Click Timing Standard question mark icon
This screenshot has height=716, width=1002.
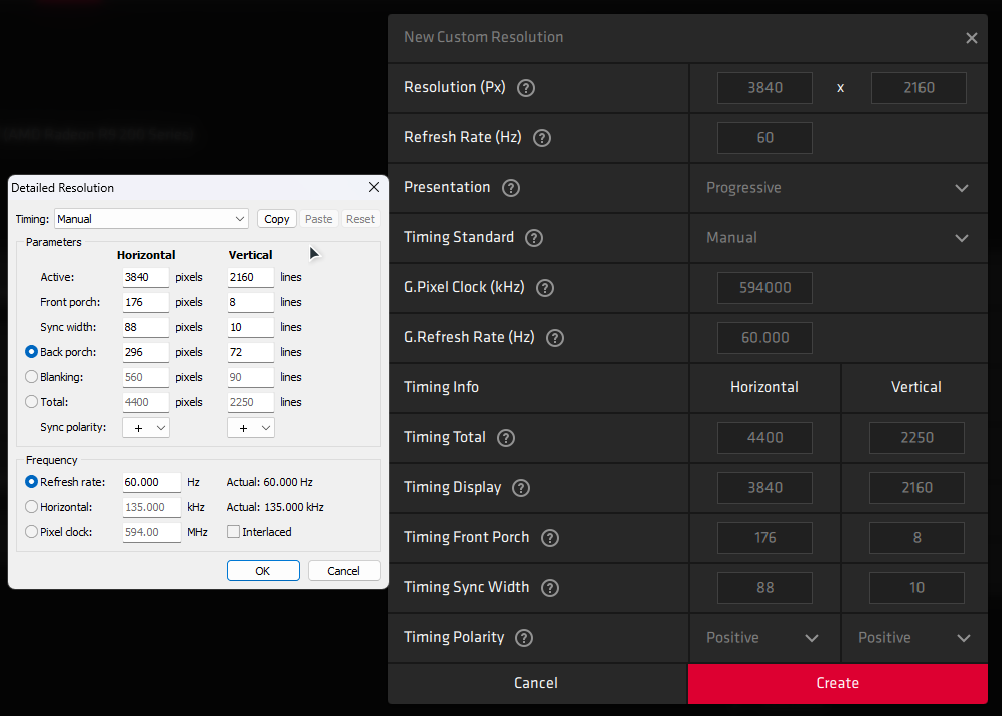click(534, 238)
